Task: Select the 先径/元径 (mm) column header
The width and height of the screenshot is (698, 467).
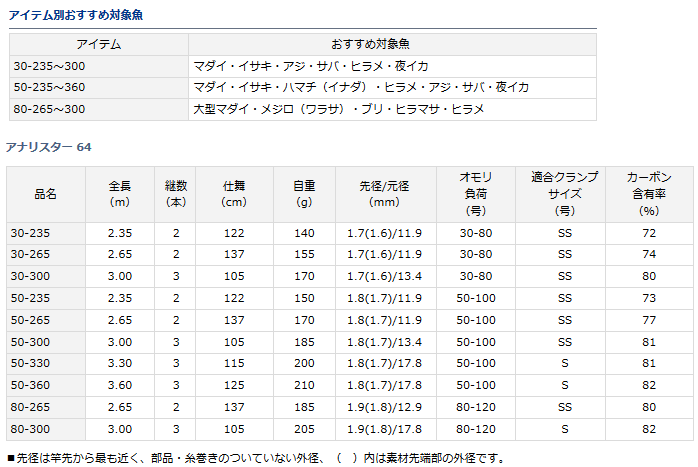Action: point(384,193)
